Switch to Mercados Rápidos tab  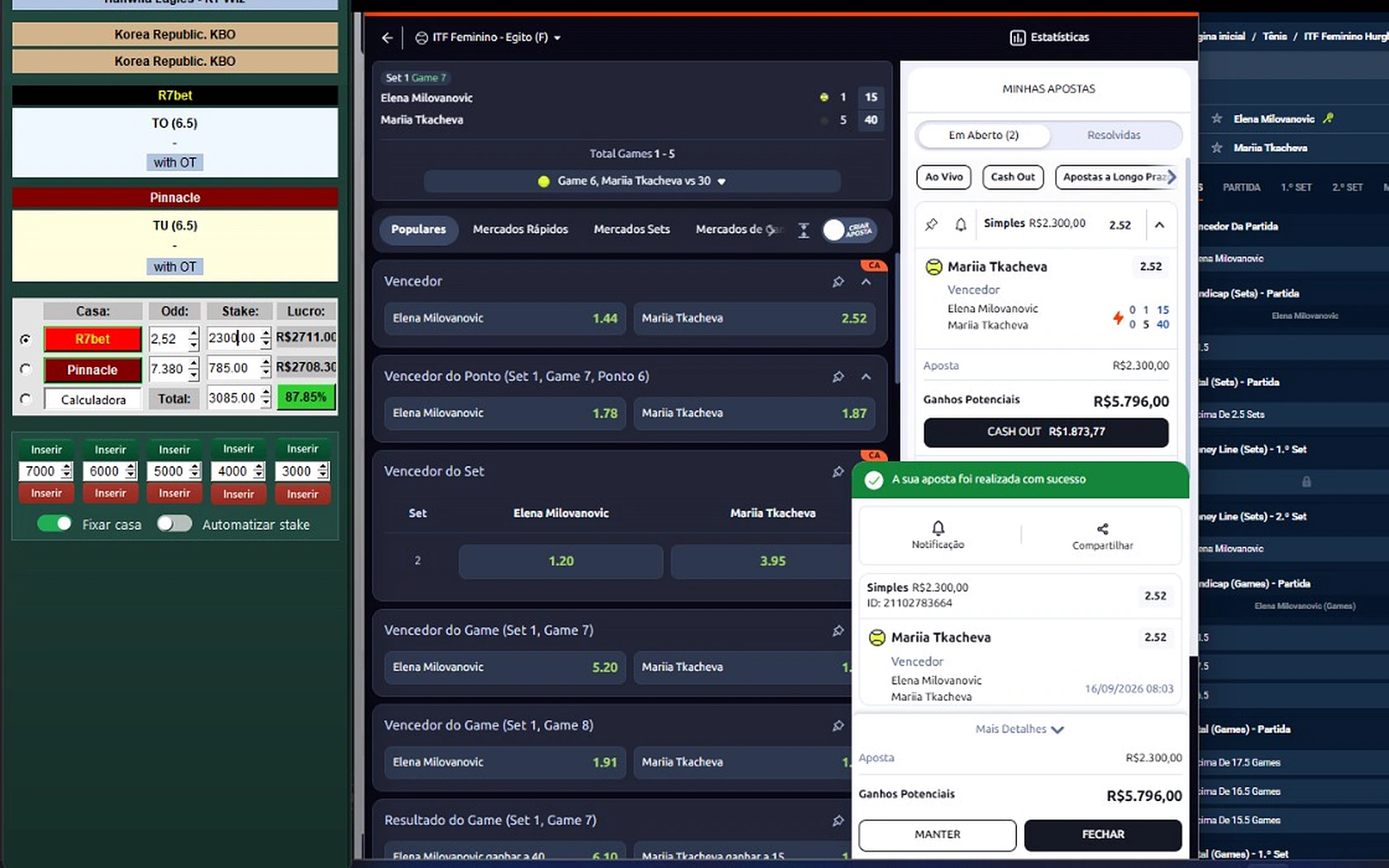(x=520, y=229)
